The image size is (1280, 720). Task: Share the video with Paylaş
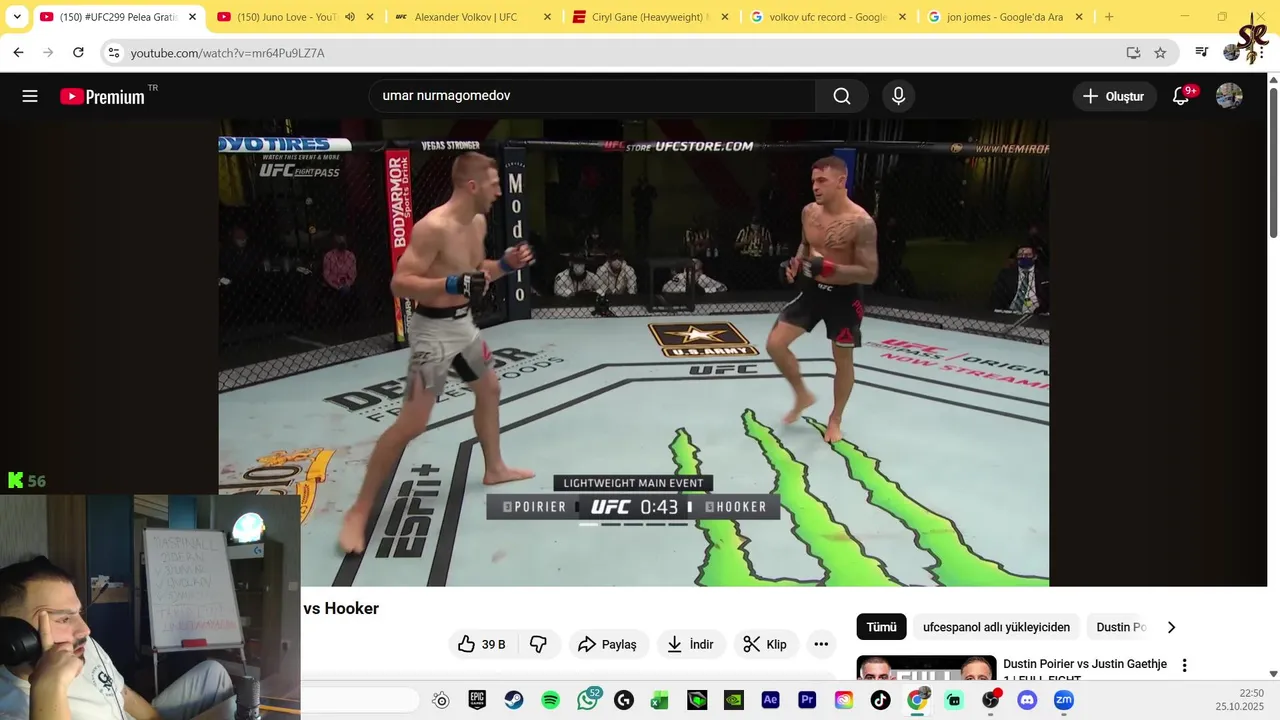(x=608, y=644)
